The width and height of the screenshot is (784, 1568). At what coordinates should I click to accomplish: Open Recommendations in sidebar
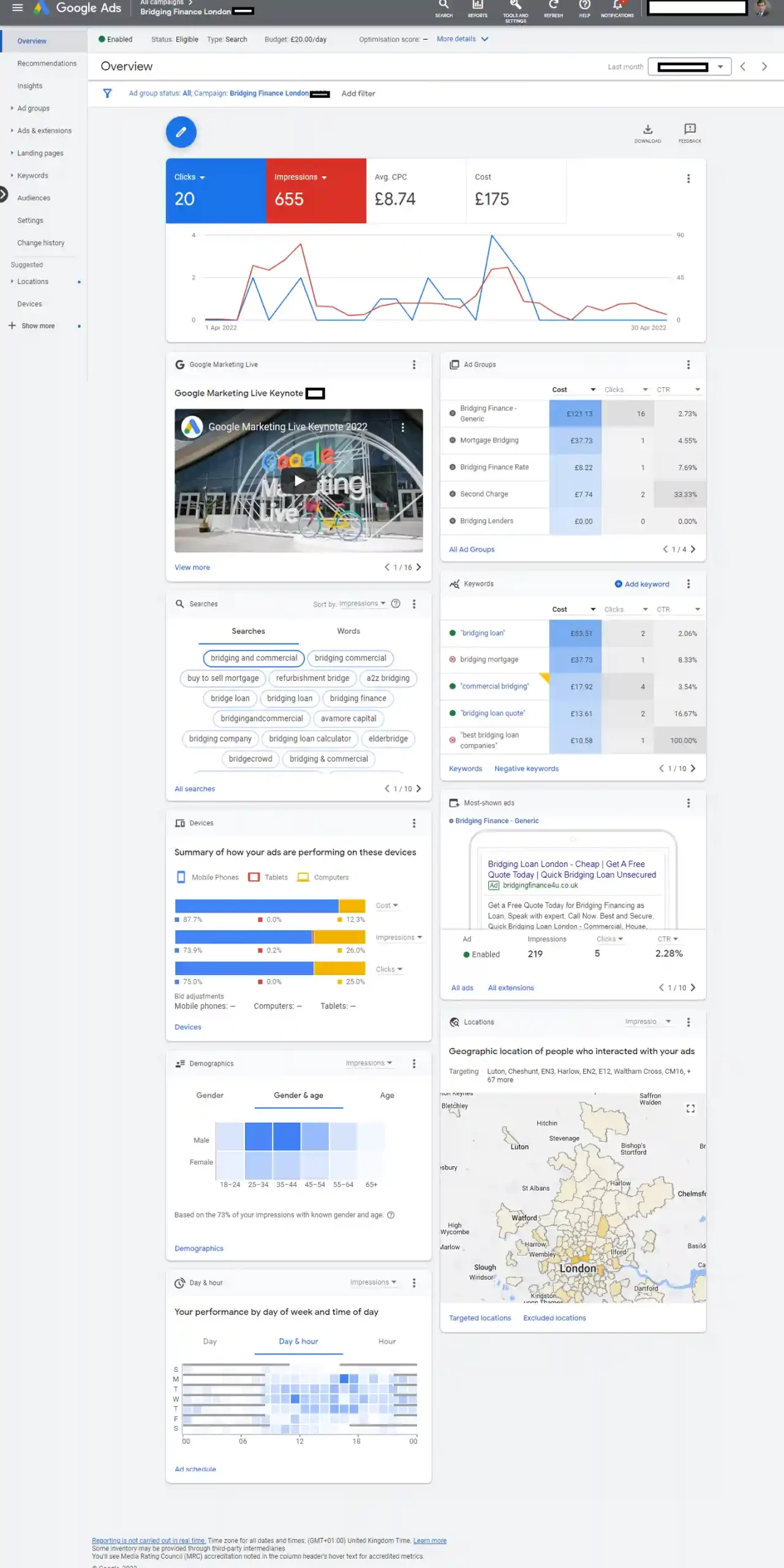pyautogui.click(x=47, y=64)
